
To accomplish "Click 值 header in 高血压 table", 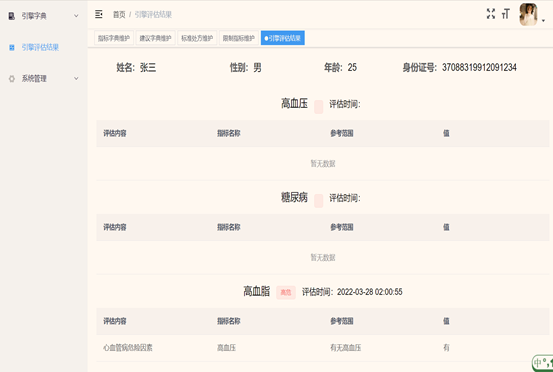I will click(446, 133).
